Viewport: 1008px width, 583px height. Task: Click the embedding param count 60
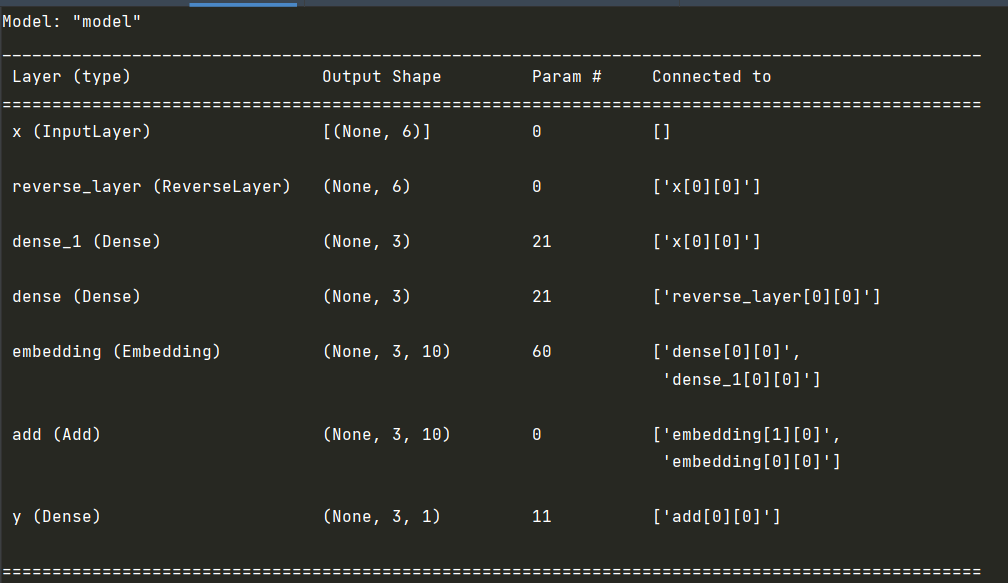coord(541,352)
